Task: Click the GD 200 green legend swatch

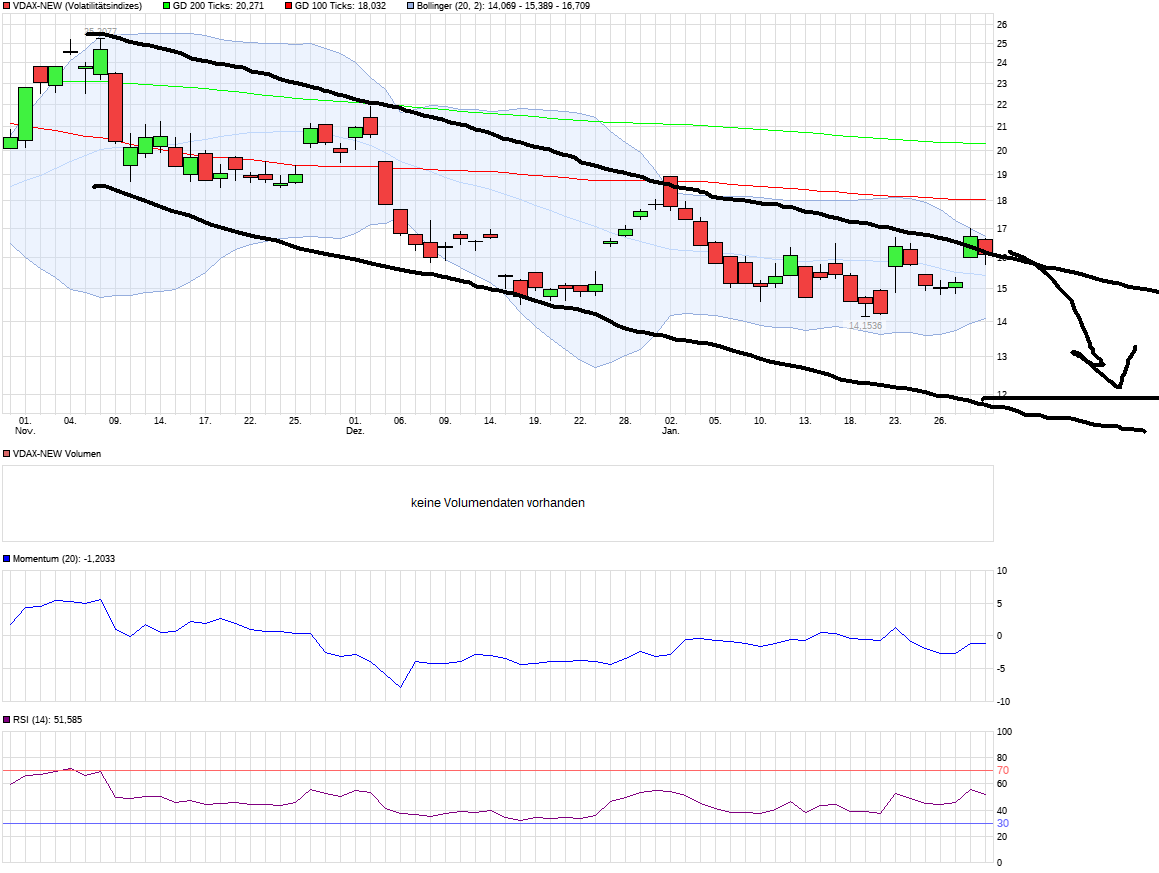Action: (x=166, y=6)
